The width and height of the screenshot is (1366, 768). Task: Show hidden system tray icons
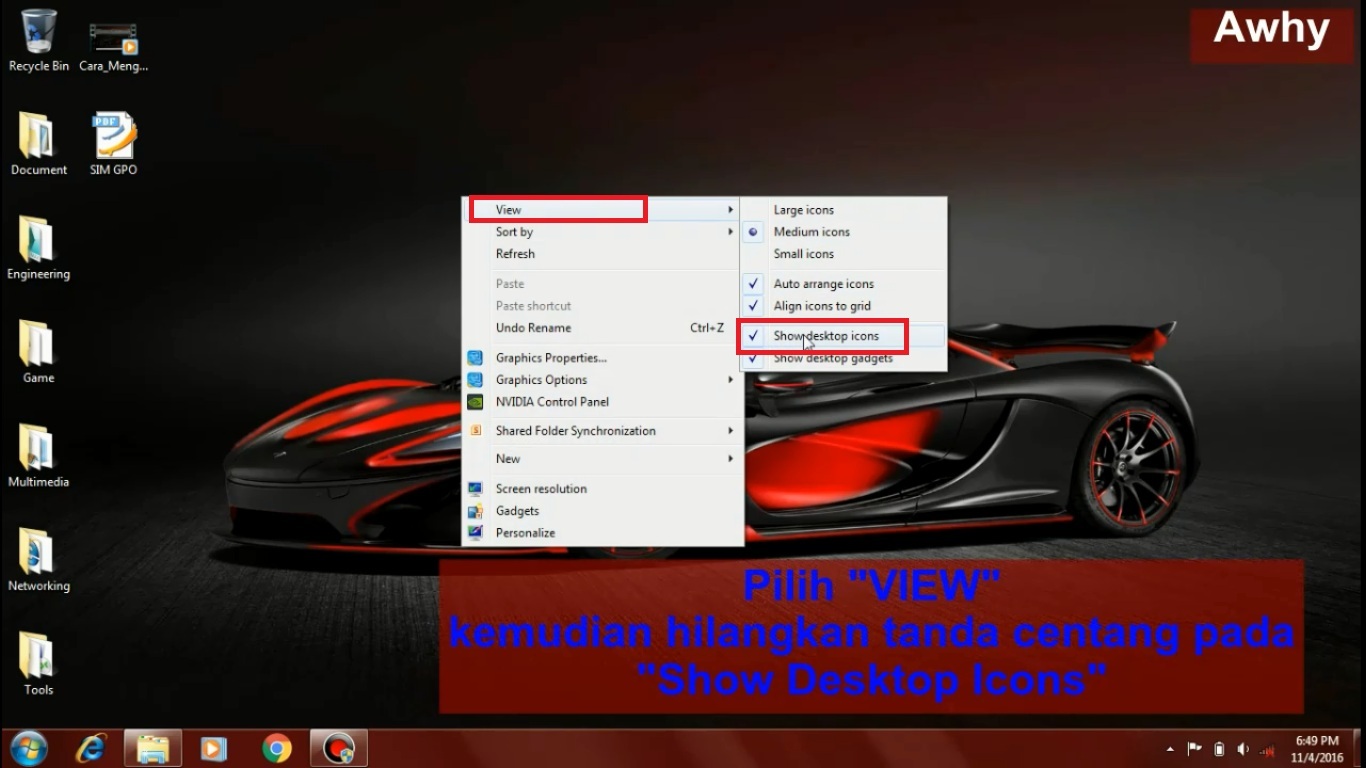click(1168, 747)
